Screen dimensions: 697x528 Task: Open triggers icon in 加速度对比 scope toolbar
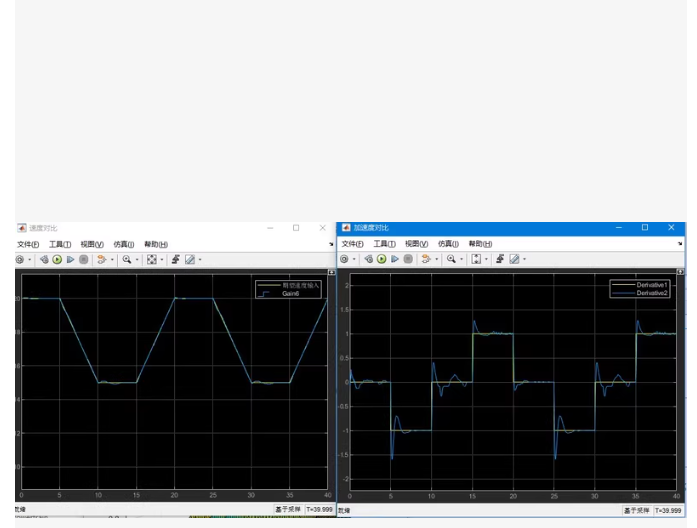tap(500, 259)
